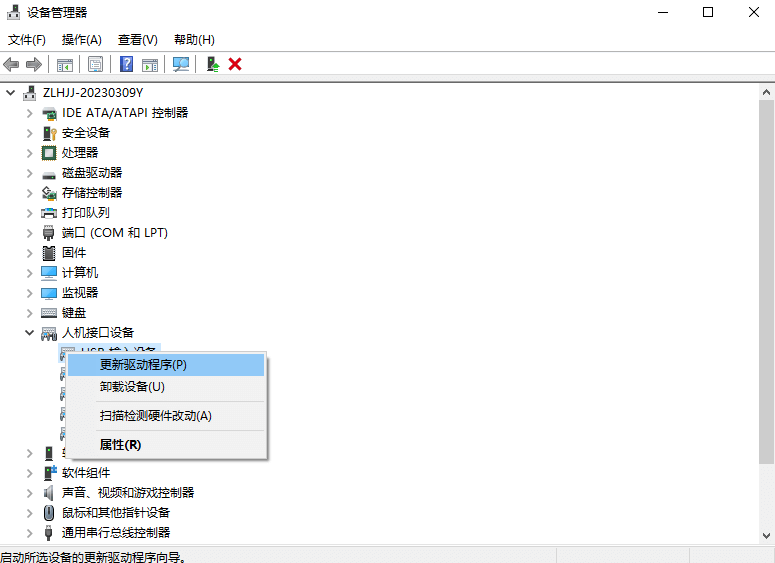Open the 操作(A) menu

point(82,40)
